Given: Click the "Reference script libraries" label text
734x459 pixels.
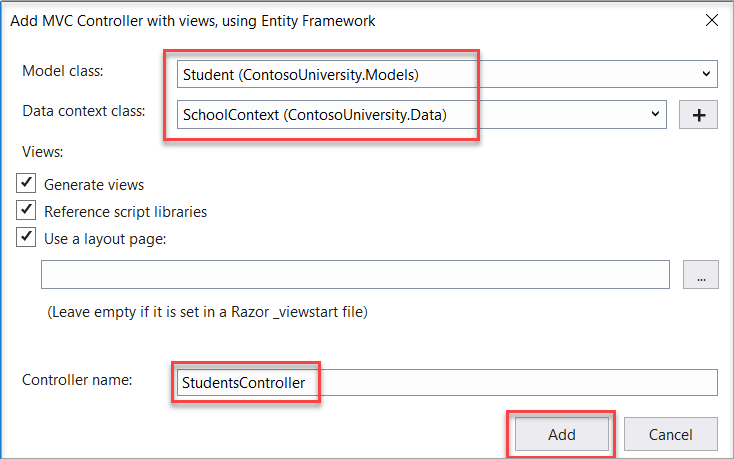Looking at the screenshot, I should click(x=126, y=212).
